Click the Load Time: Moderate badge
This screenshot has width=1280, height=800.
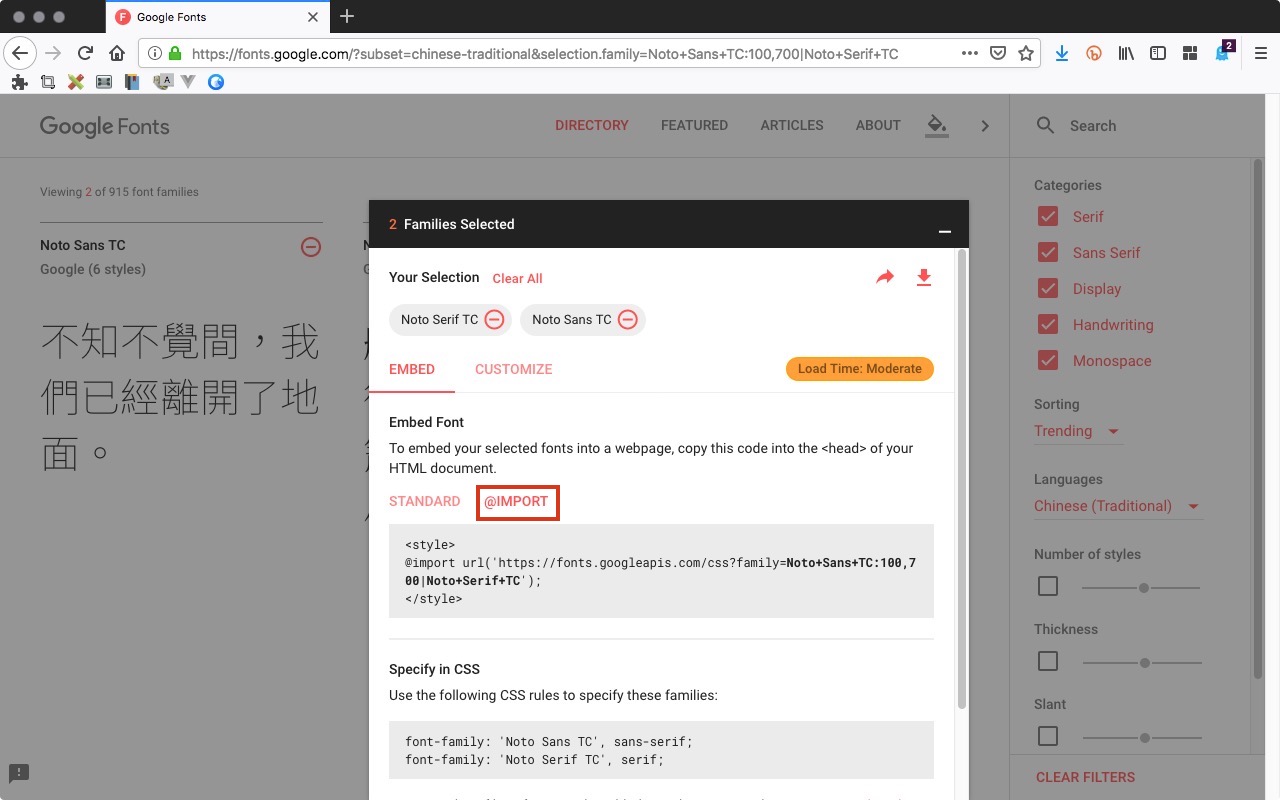click(860, 369)
